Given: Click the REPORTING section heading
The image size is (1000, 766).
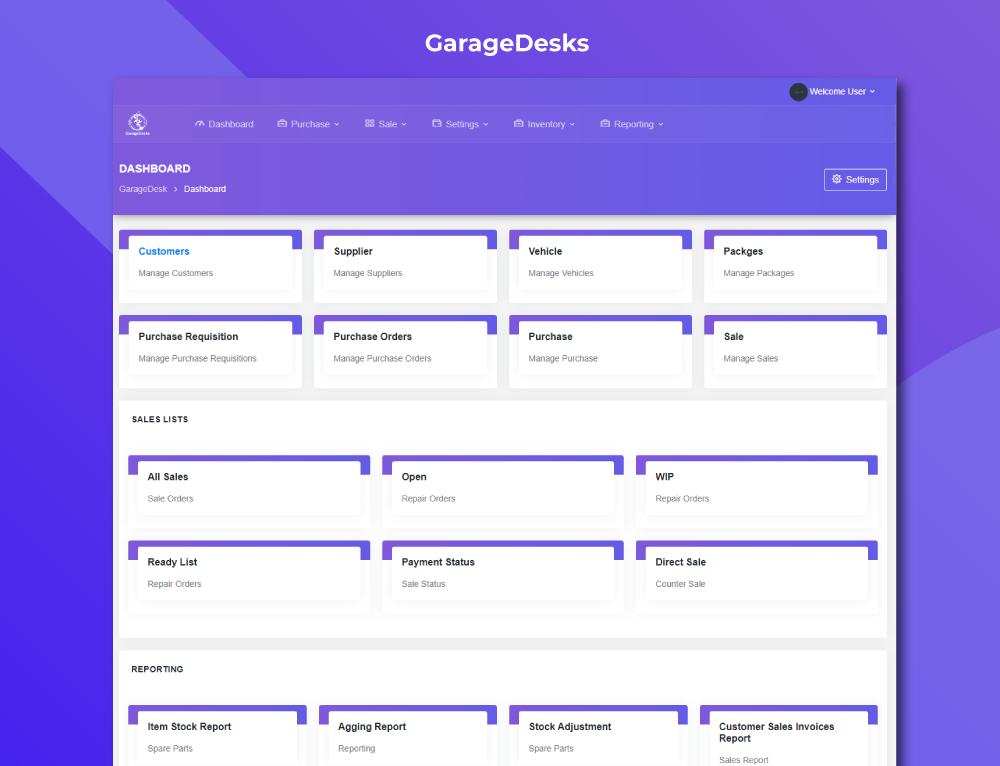Looking at the screenshot, I should (x=158, y=669).
